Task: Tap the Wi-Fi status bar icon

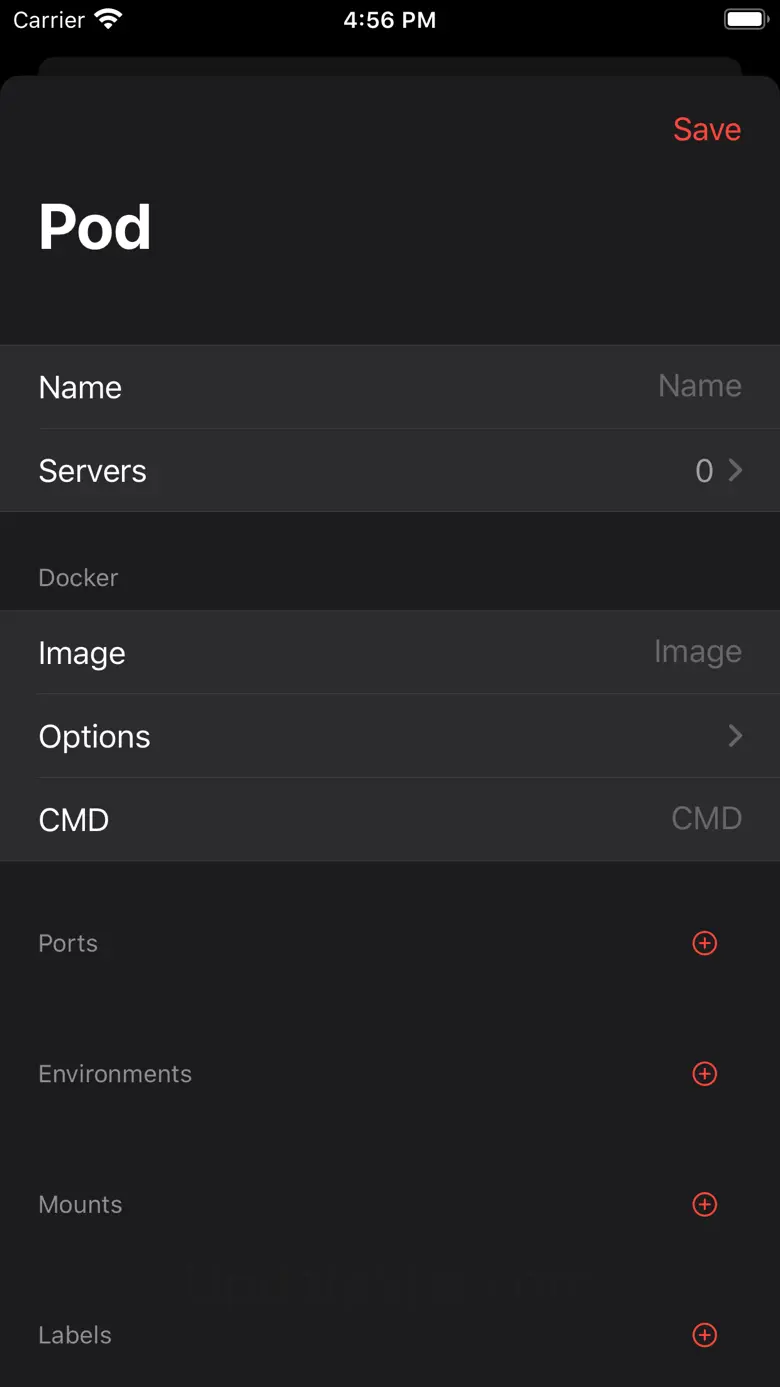Action: click(x=108, y=19)
